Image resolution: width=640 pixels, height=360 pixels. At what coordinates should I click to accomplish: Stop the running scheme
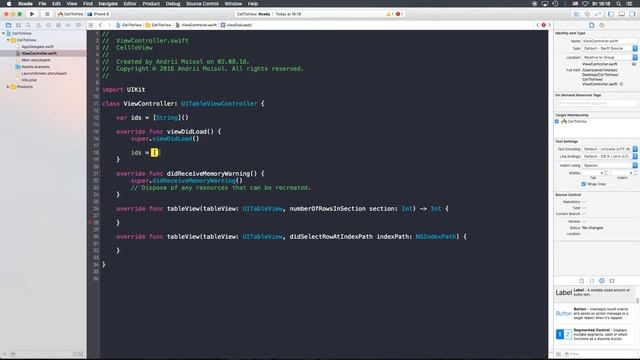click(47, 14)
